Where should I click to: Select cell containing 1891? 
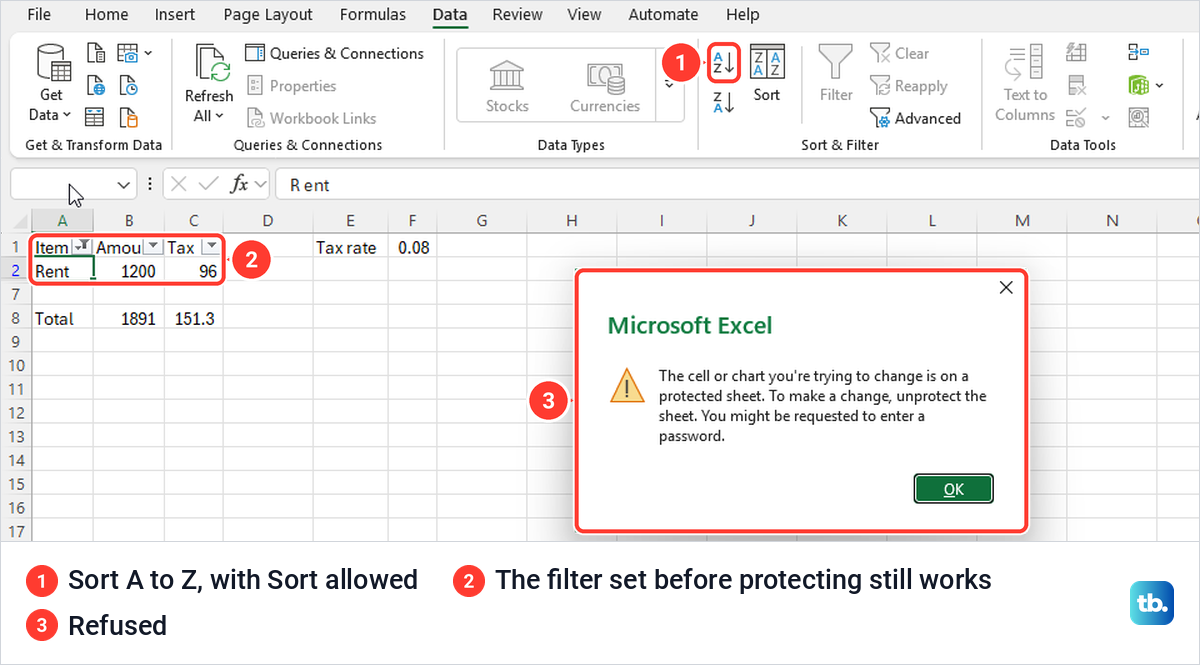tap(129, 319)
